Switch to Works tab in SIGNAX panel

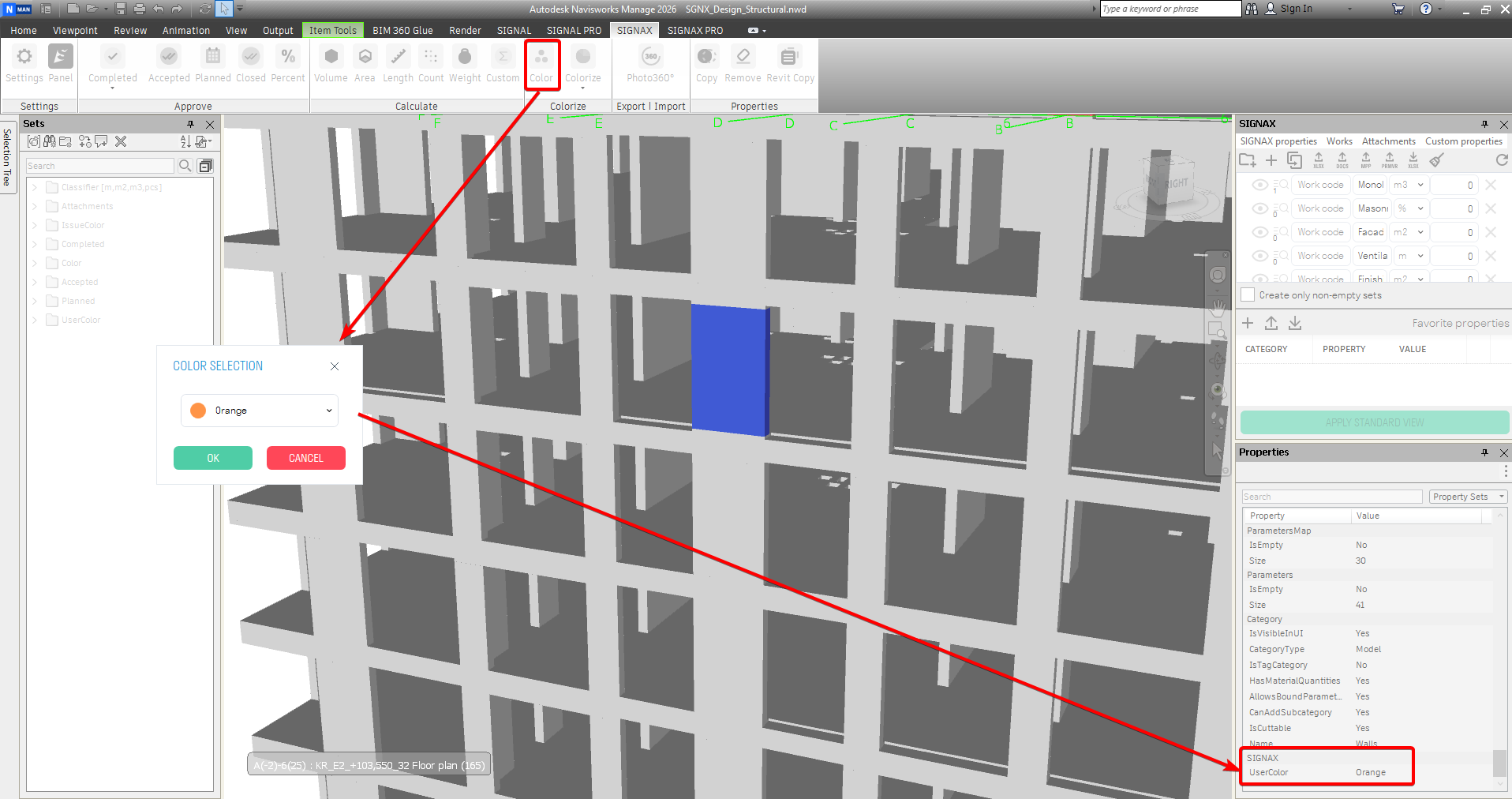(x=1339, y=141)
